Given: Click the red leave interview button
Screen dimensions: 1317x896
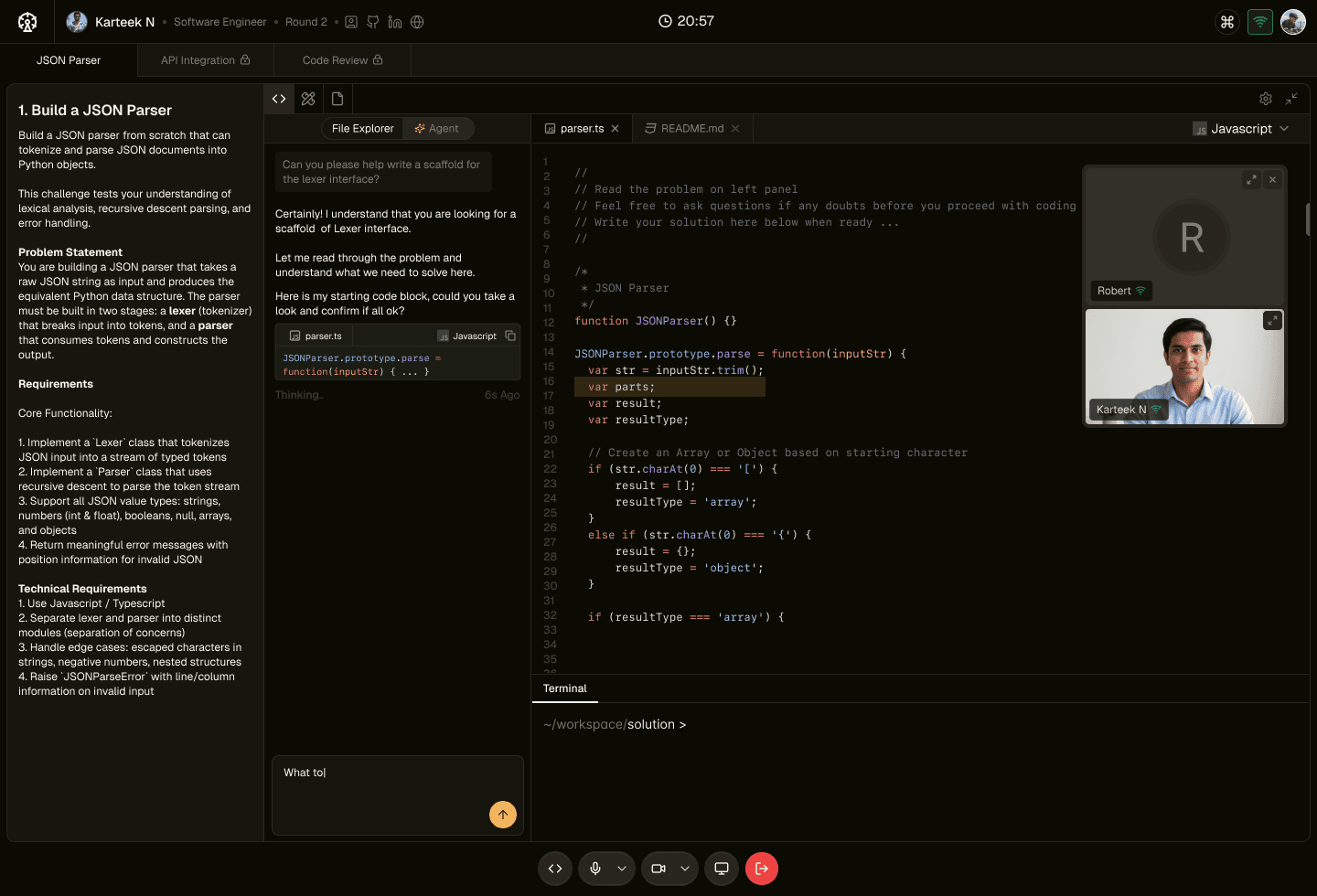Looking at the screenshot, I should coord(762,869).
